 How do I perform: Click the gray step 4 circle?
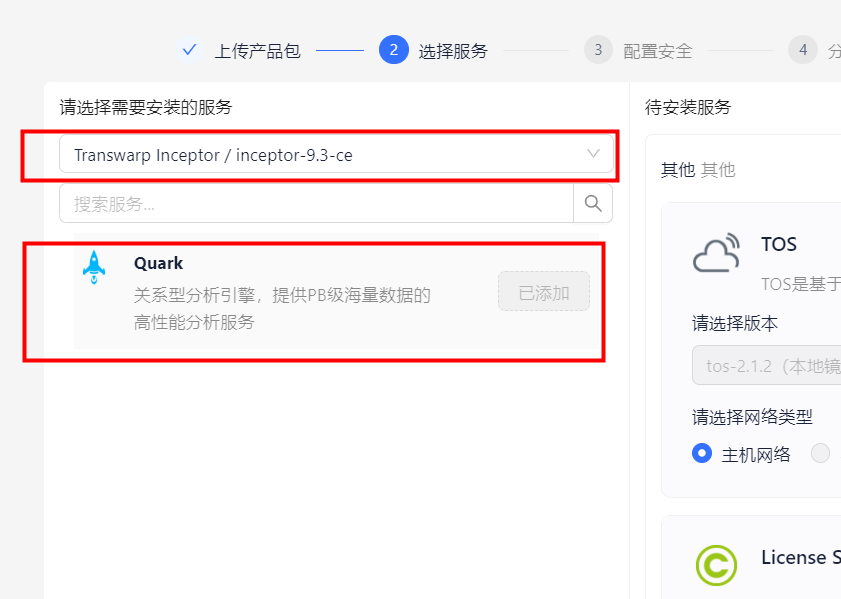802,50
